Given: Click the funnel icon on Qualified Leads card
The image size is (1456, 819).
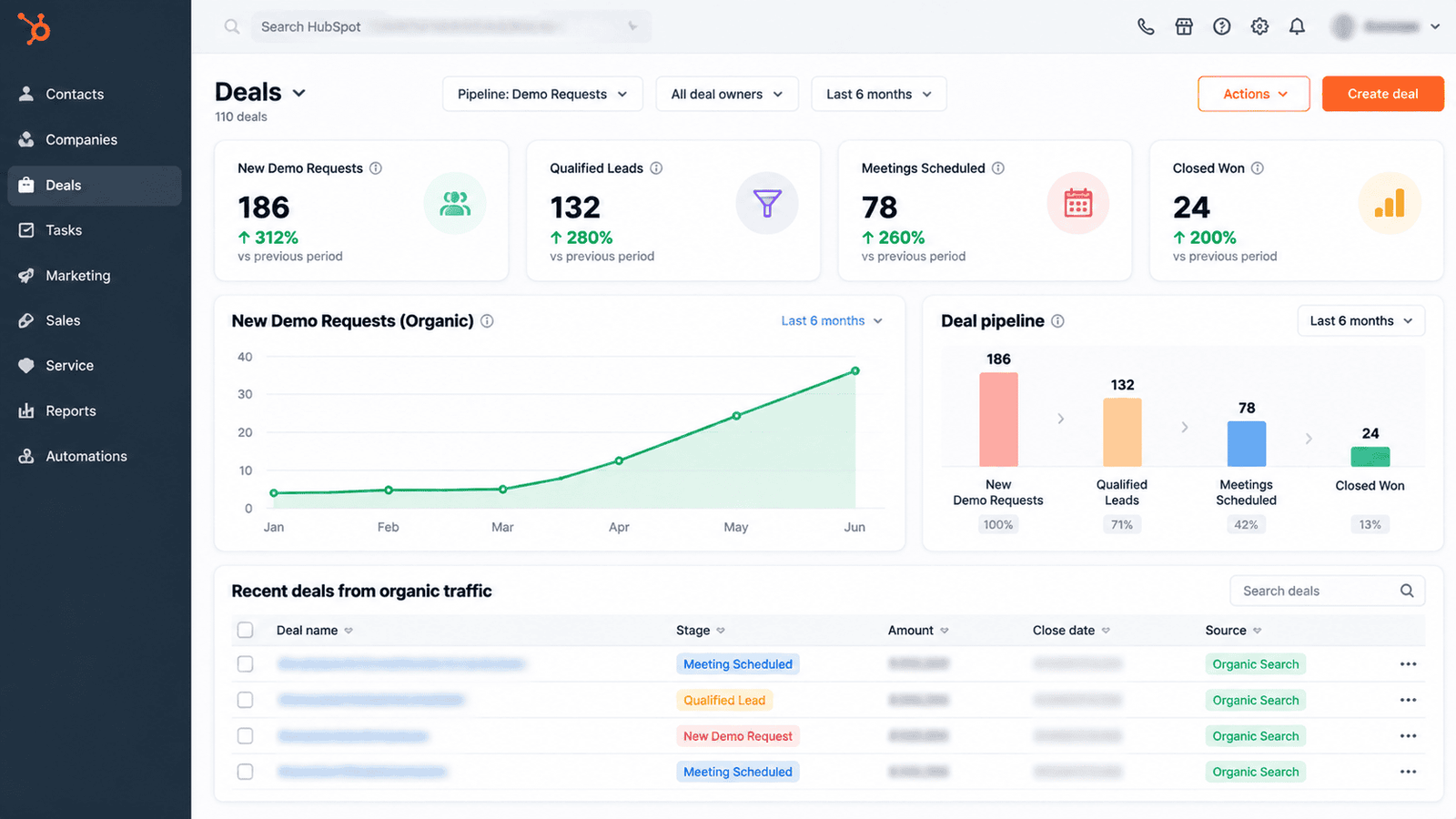Looking at the screenshot, I should 767,203.
